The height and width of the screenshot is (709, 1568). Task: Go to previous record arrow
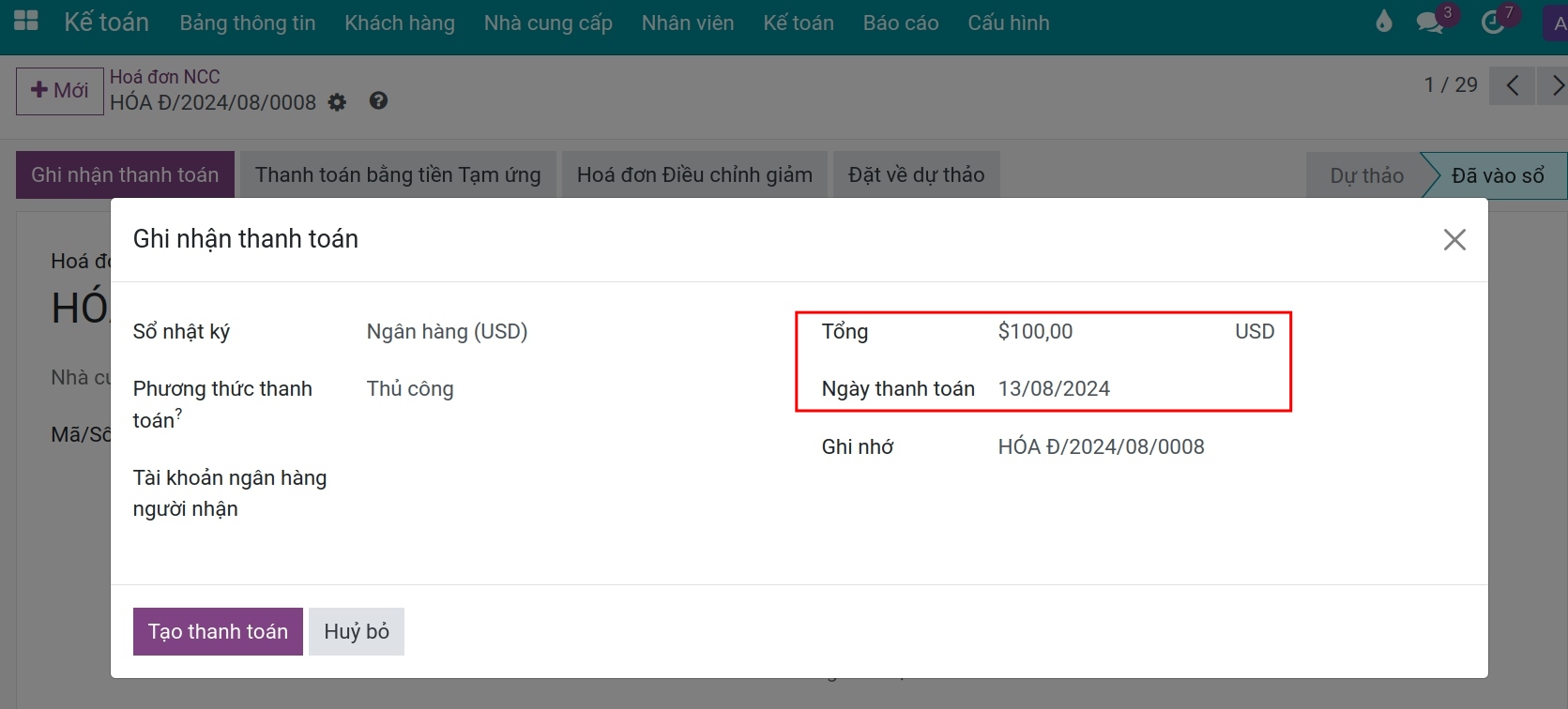(x=1513, y=85)
